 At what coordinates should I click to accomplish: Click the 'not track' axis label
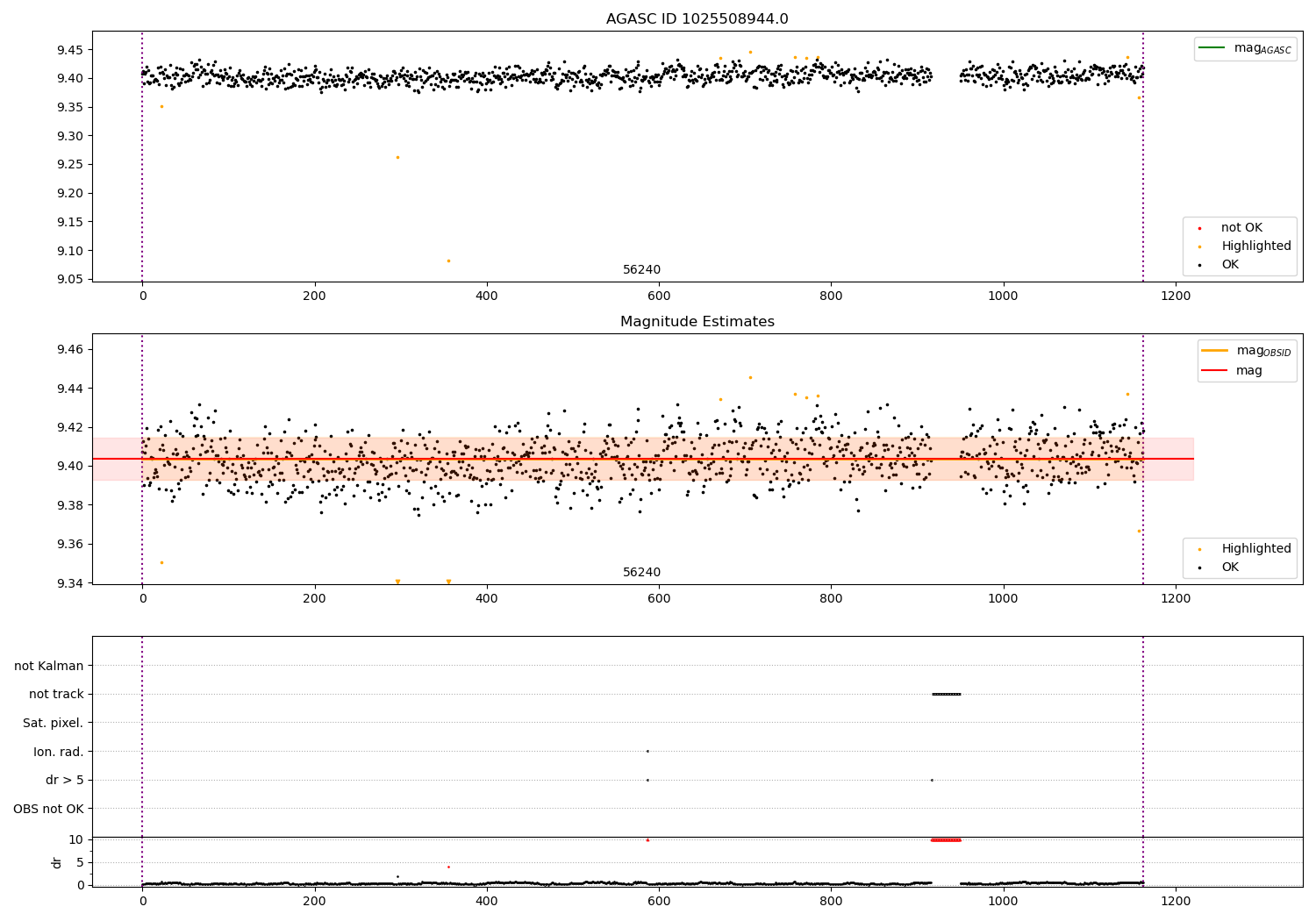click(x=56, y=695)
